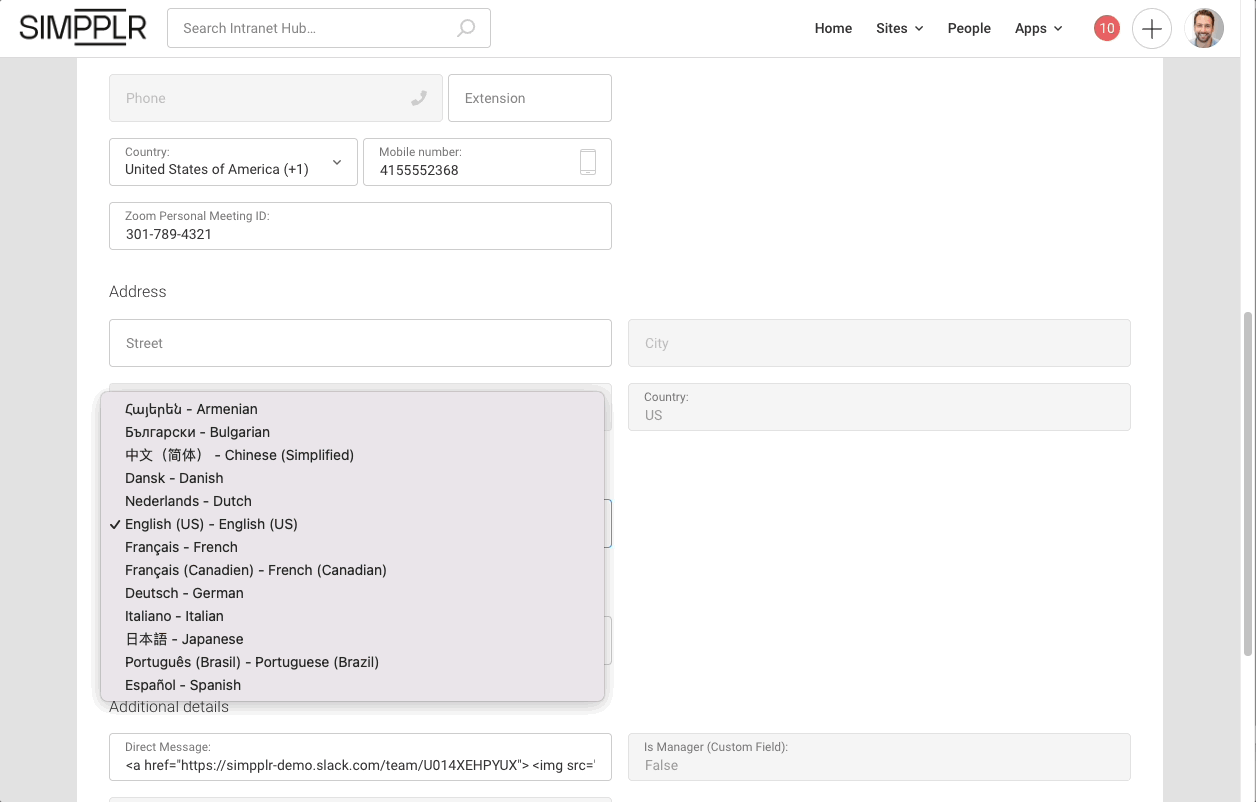Expand the Apps menu

tap(1038, 28)
